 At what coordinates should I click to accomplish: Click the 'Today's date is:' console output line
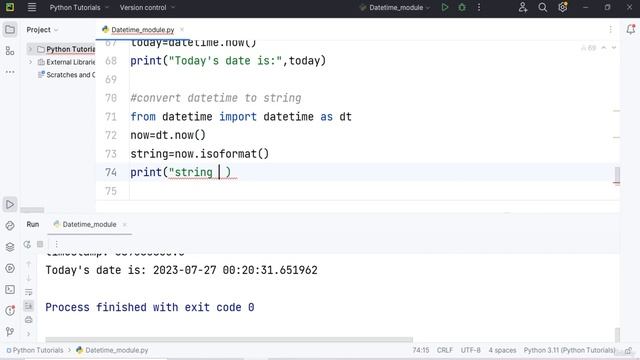pyautogui.click(x=181, y=270)
